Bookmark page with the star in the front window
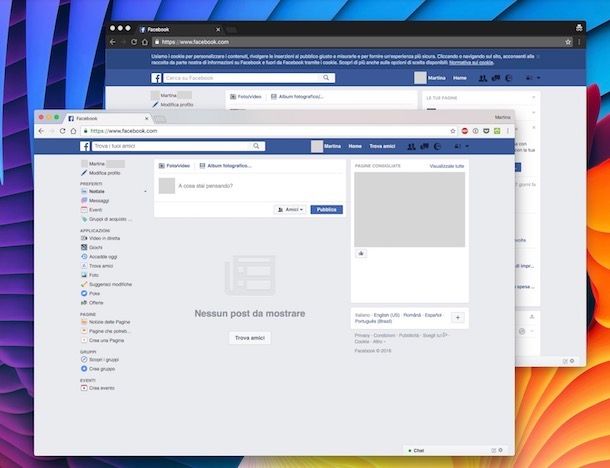The width and height of the screenshot is (610, 468). [x=453, y=131]
